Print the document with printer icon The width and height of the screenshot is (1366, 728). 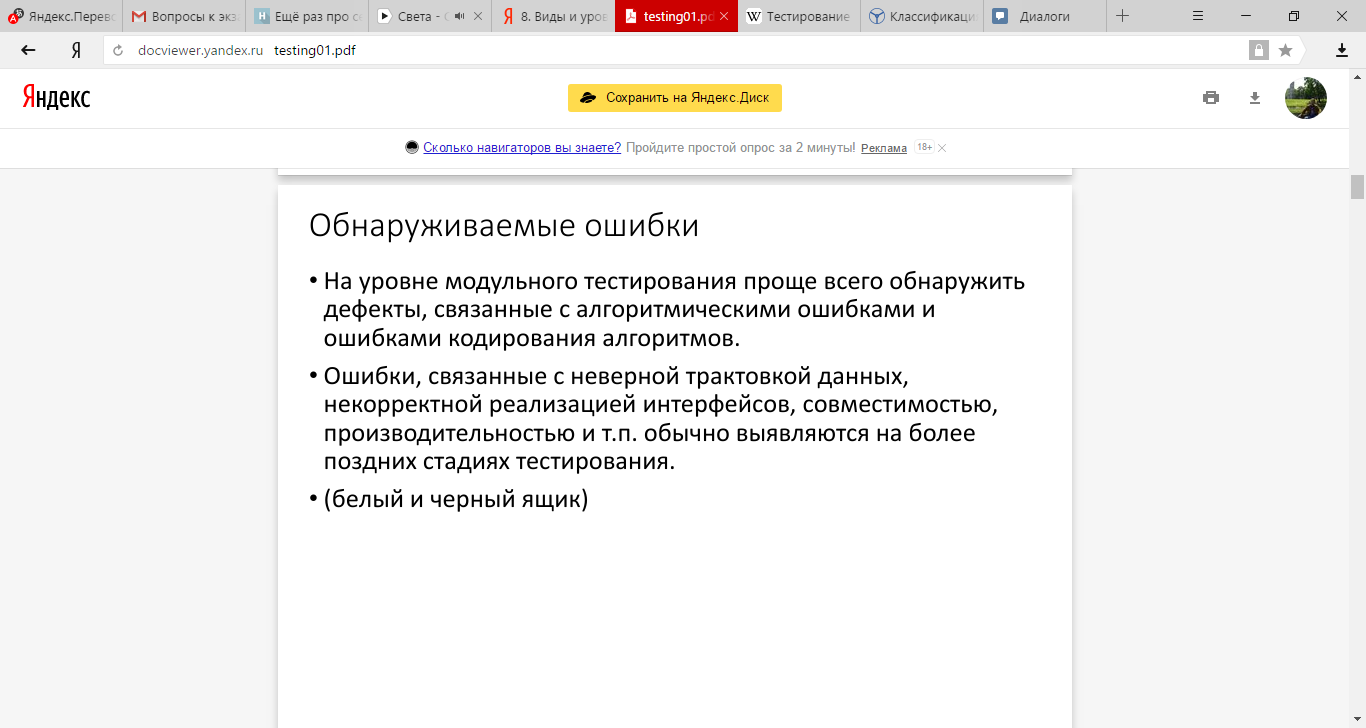click(x=1211, y=98)
